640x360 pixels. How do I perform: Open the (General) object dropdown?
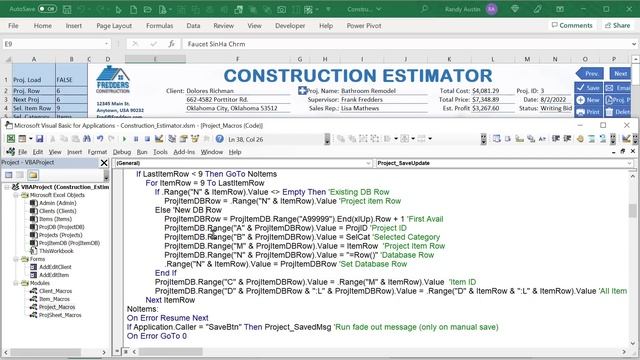(368, 163)
